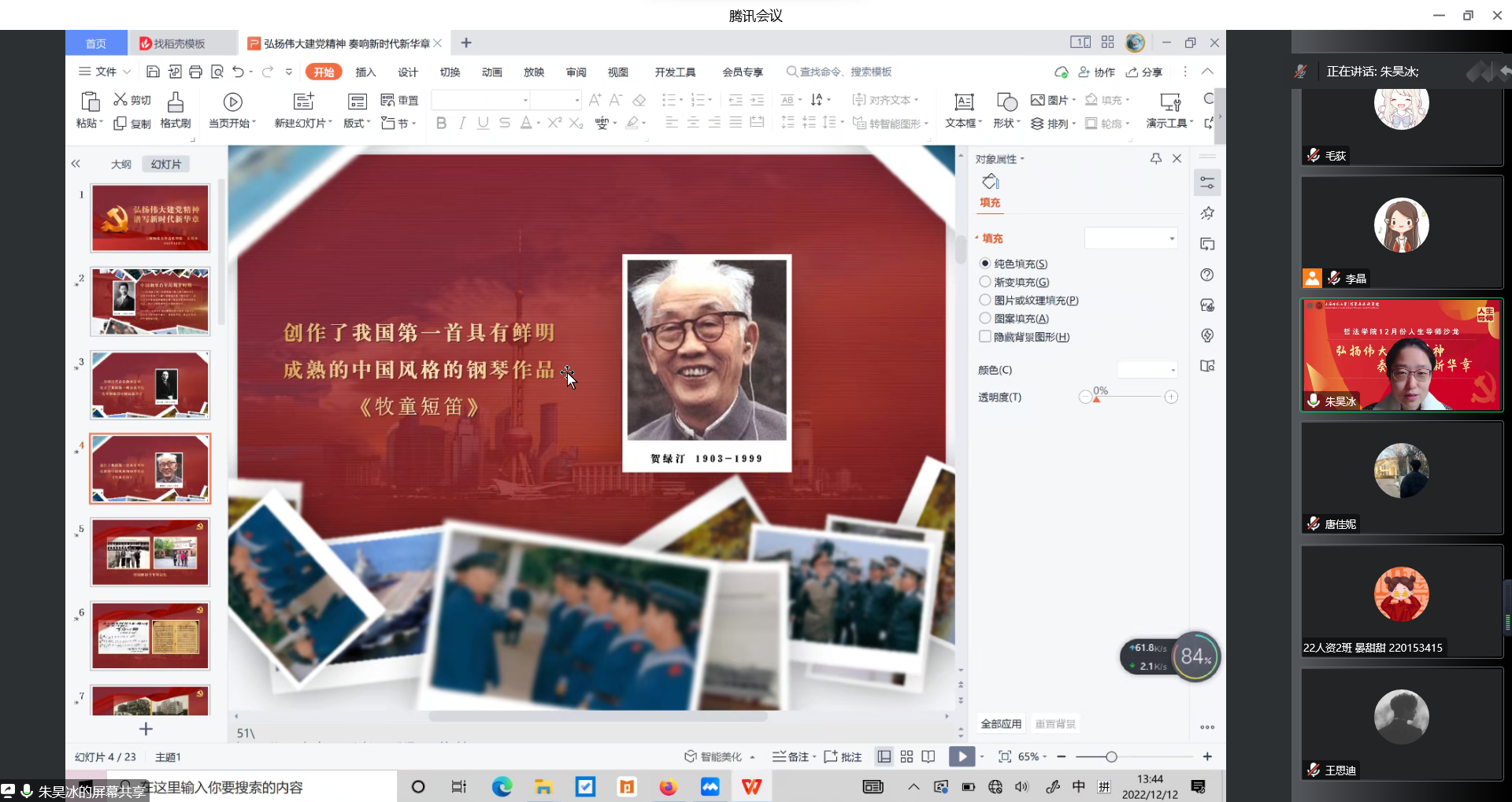Click the New Slide (新建幻灯片) icon
The height and width of the screenshot is (802, 1512).
click(x=303, y=102)
